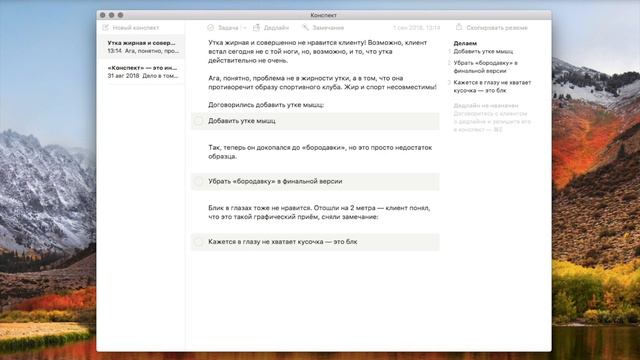
Task: Check the 'Кажется в глазу не хватает кусочка' task checkbox
Action: [x=198, y=242]
